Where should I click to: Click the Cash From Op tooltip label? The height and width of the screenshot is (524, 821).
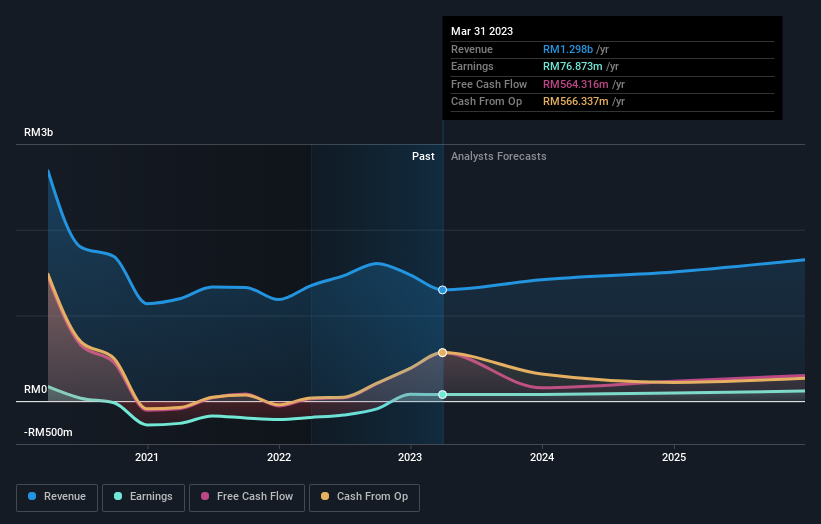(x=486, y=102)
